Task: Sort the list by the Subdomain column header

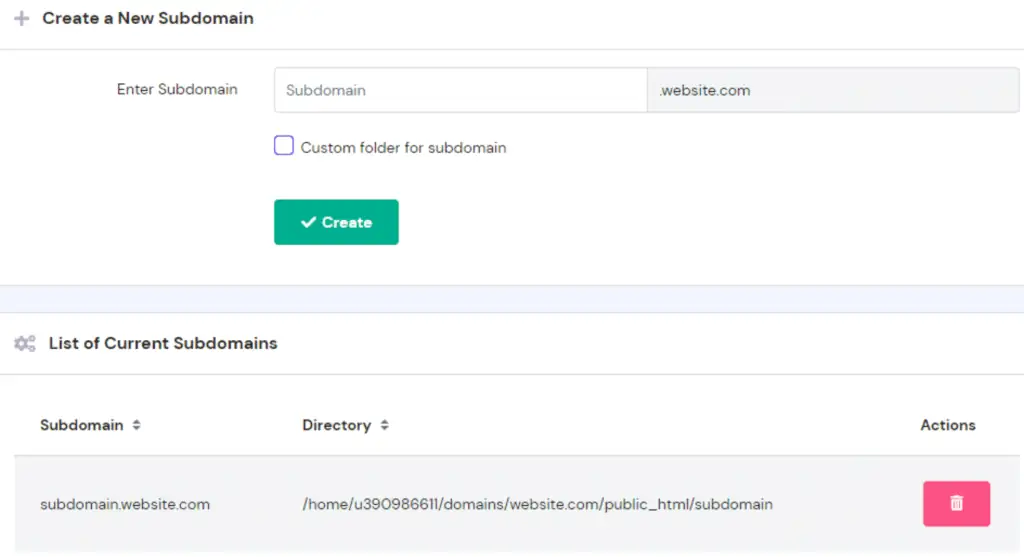Action: (82, 425)
